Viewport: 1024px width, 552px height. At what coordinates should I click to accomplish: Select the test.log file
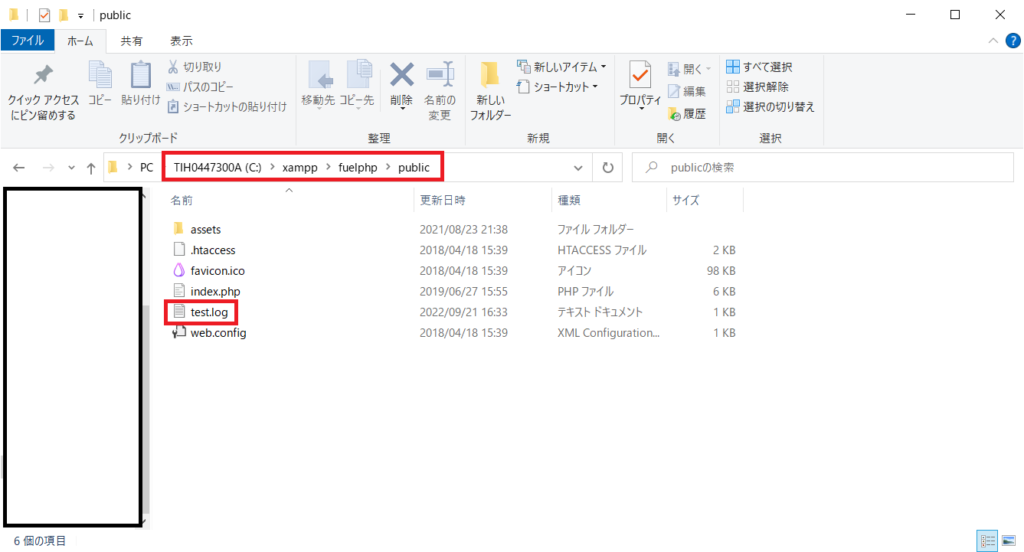209,312
